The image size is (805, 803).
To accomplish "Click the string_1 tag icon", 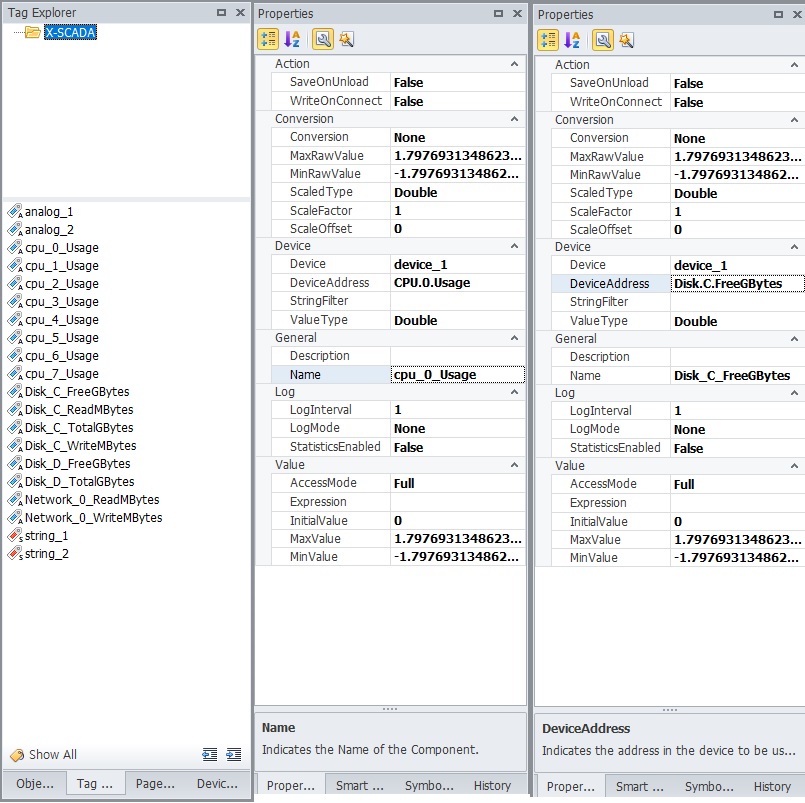I will [x=14, y=536].
